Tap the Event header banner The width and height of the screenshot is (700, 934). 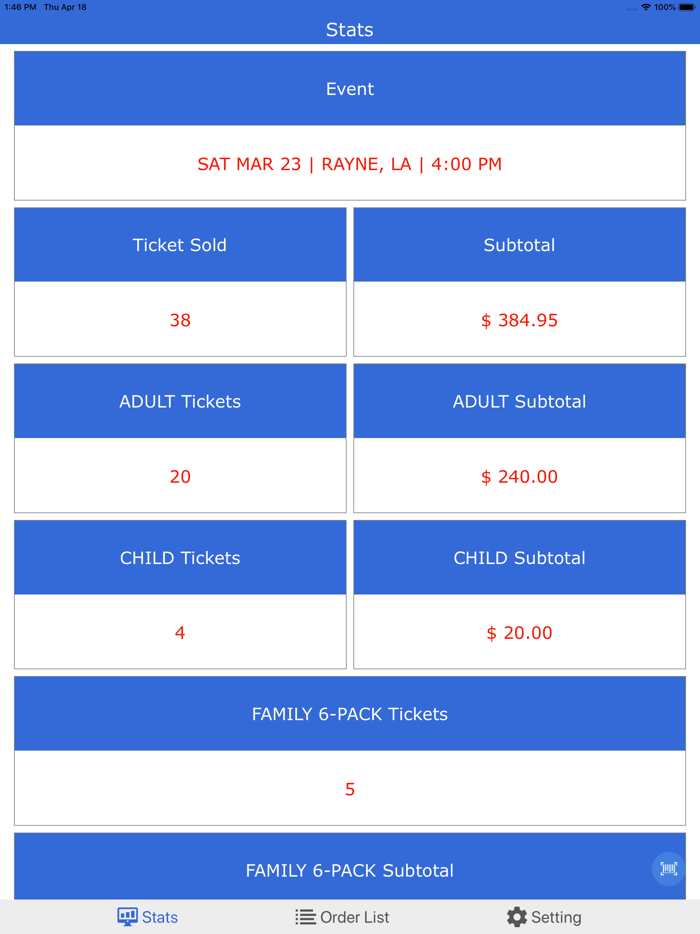pyautogui.click(x=350, y=88)
